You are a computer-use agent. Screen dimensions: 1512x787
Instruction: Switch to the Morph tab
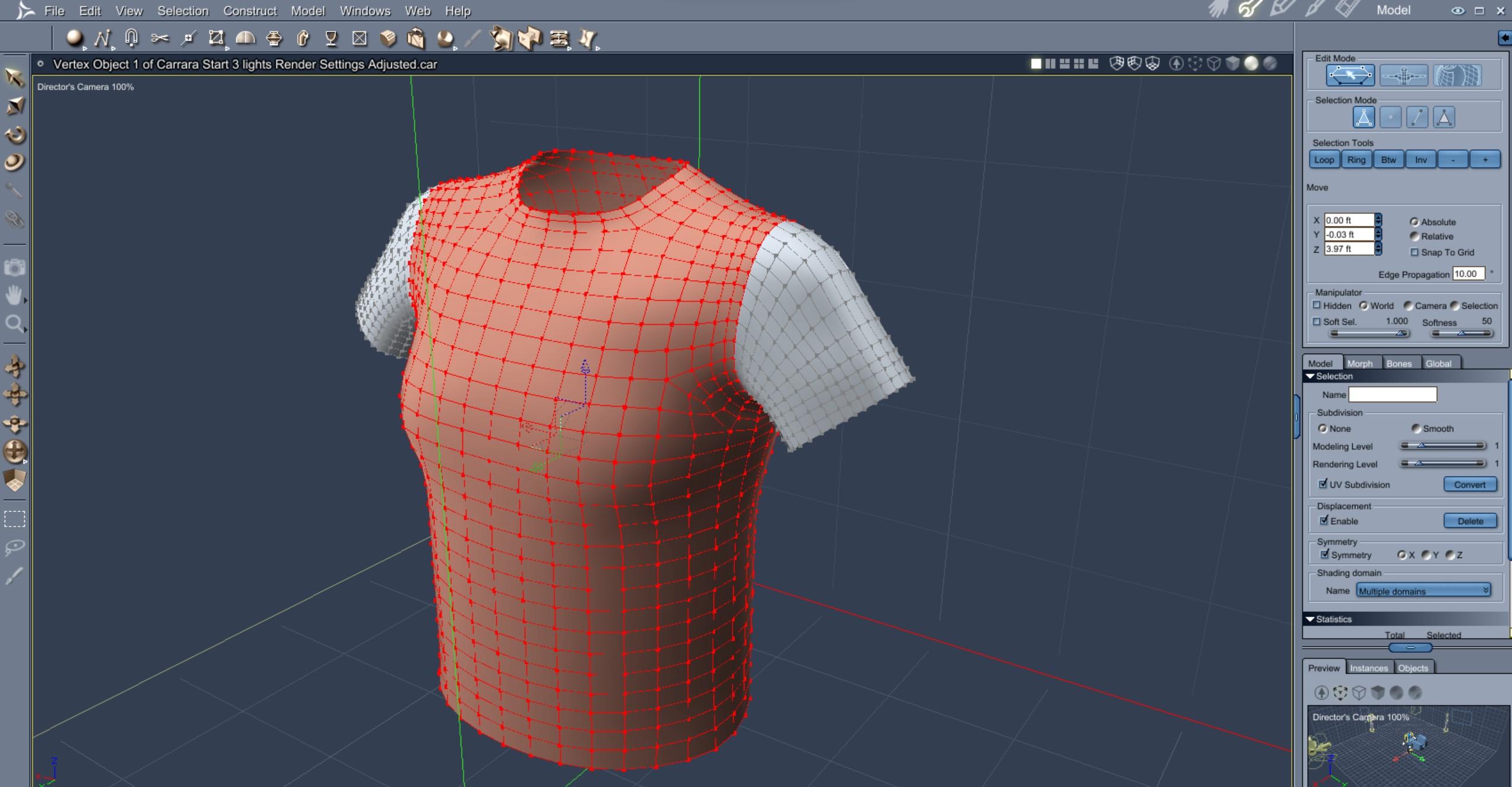(x=1359, y=363)
